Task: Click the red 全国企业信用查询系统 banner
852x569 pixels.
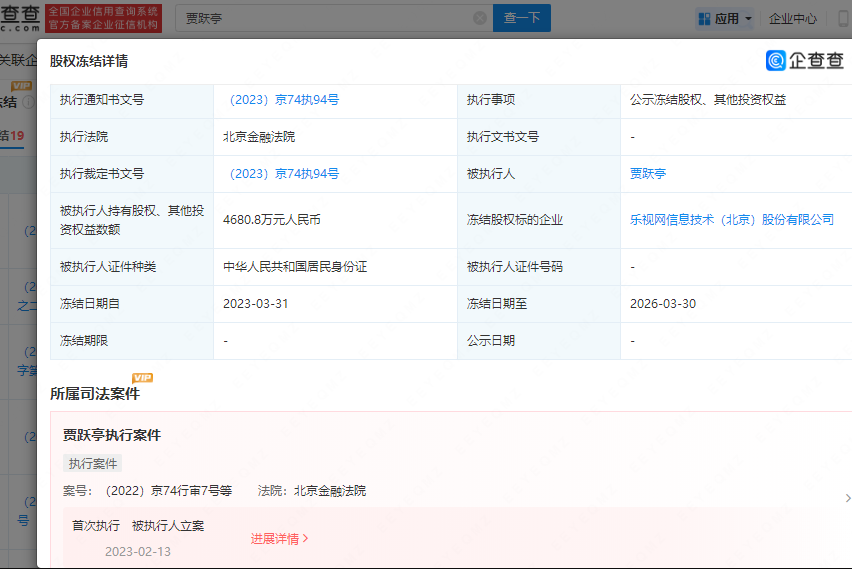Action: pyautogui.click(x=104, y=17)
